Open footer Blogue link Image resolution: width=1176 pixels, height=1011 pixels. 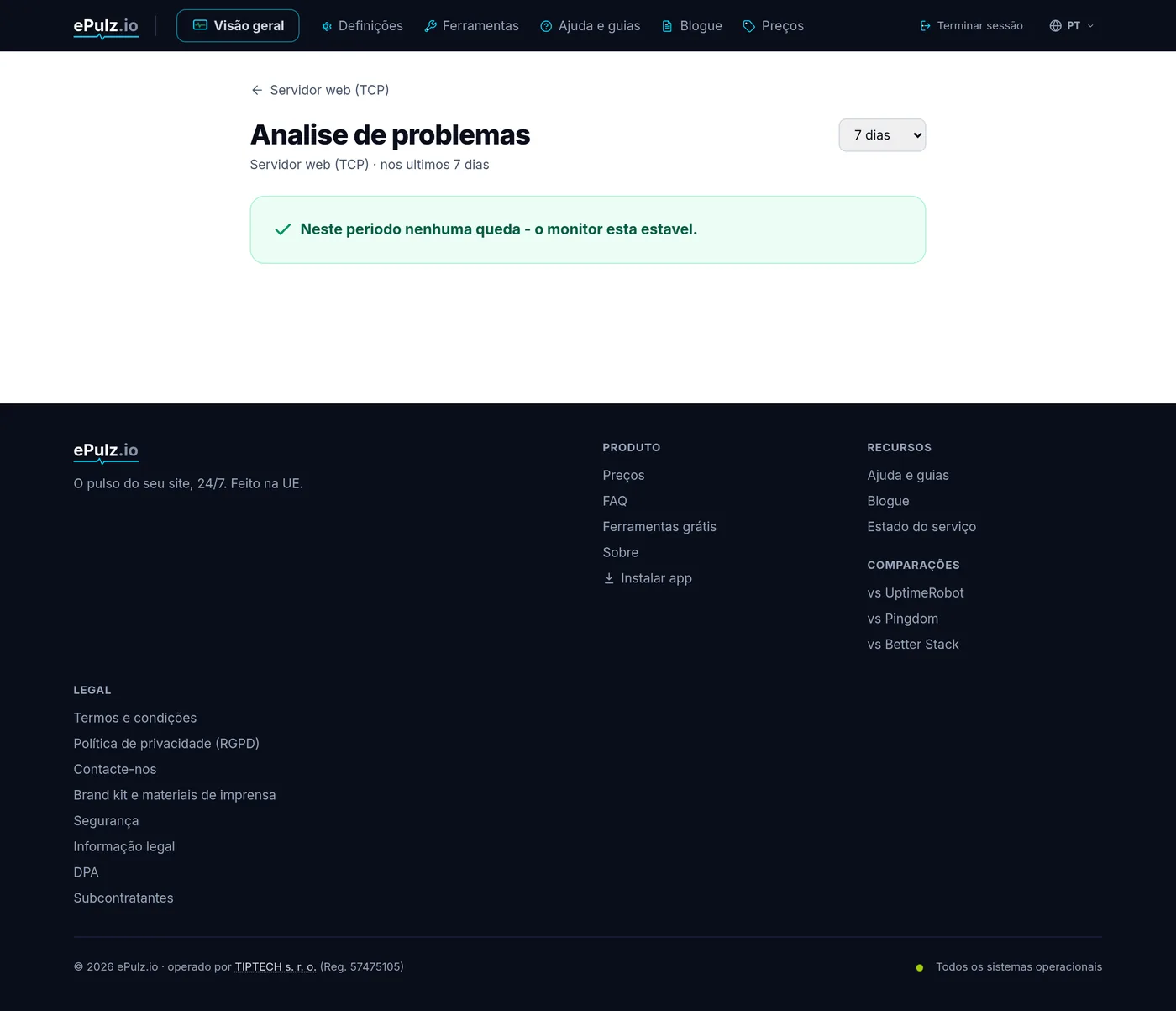click(x=888, y=501)
